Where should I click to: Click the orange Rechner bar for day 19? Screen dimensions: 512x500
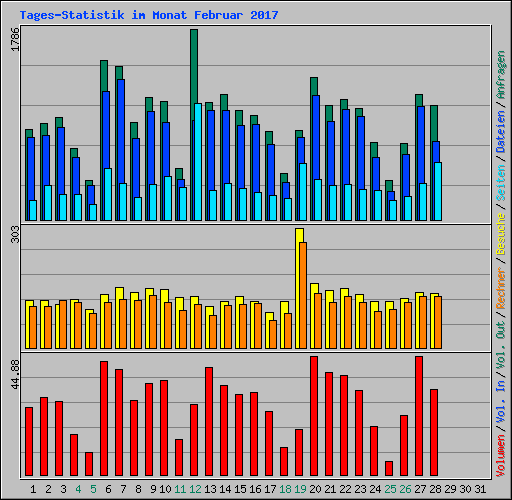tap(303, 296)
